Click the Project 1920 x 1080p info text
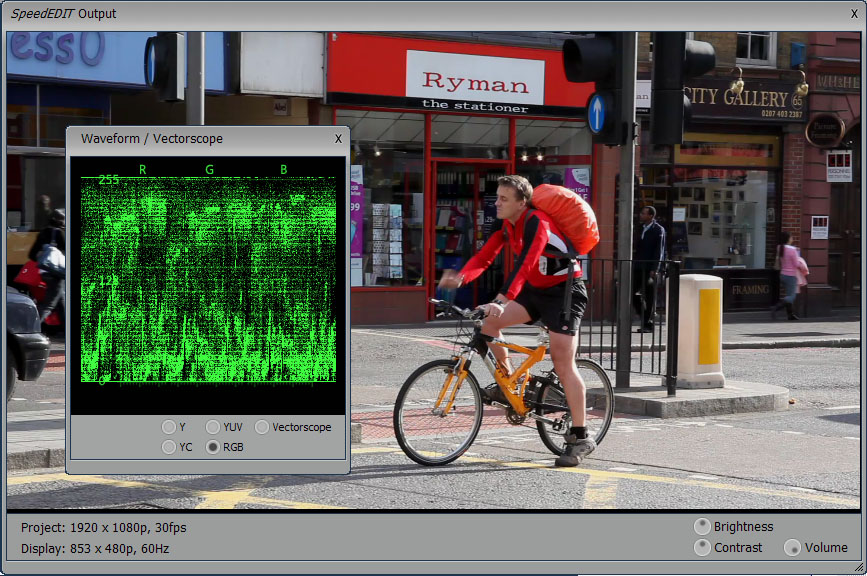The width and height of the screenshot is (867, 576). click(x=104, y=527)
